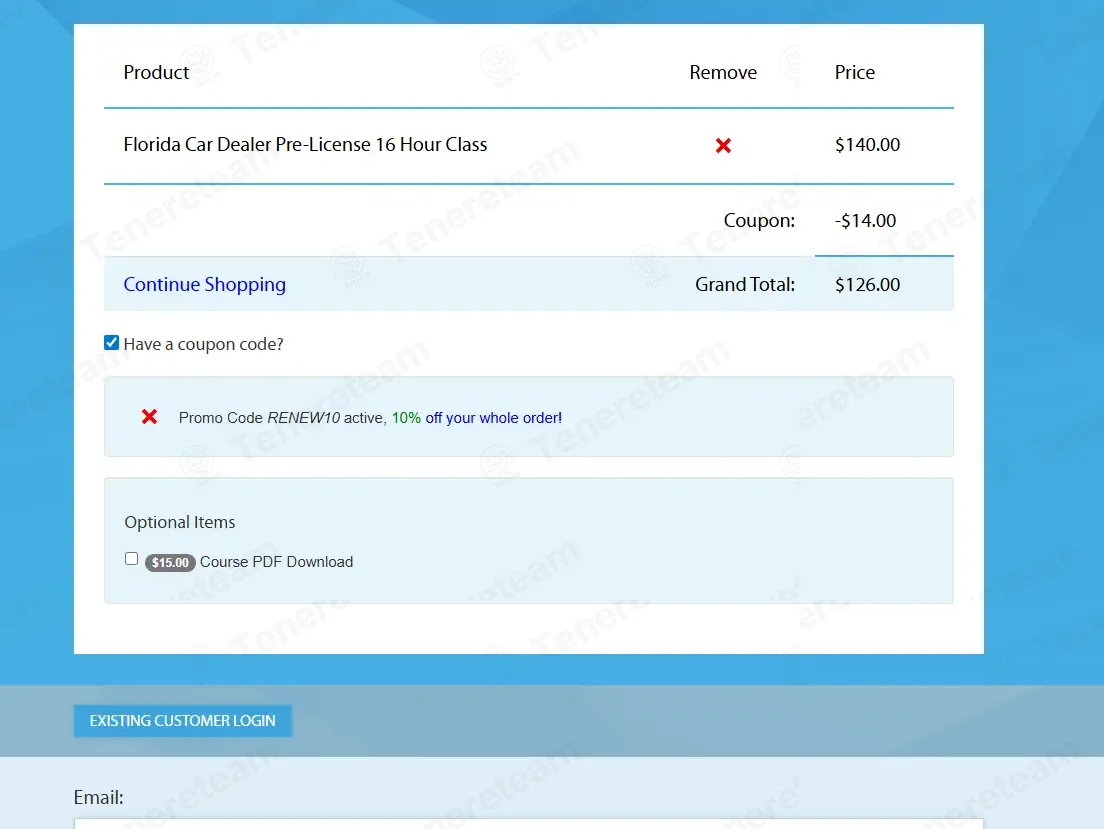Click the Existing Customer Login button
Screen dimensions: 1104x829
click(x=182, y=721)
